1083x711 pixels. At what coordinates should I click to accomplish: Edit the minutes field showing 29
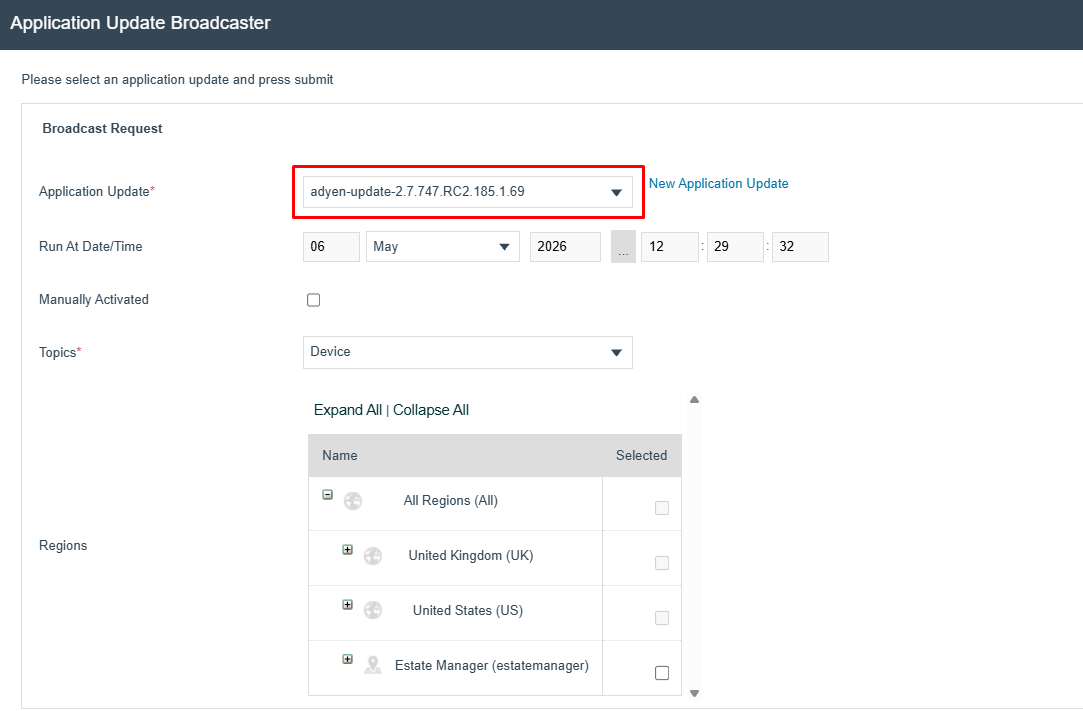(735, 247)
